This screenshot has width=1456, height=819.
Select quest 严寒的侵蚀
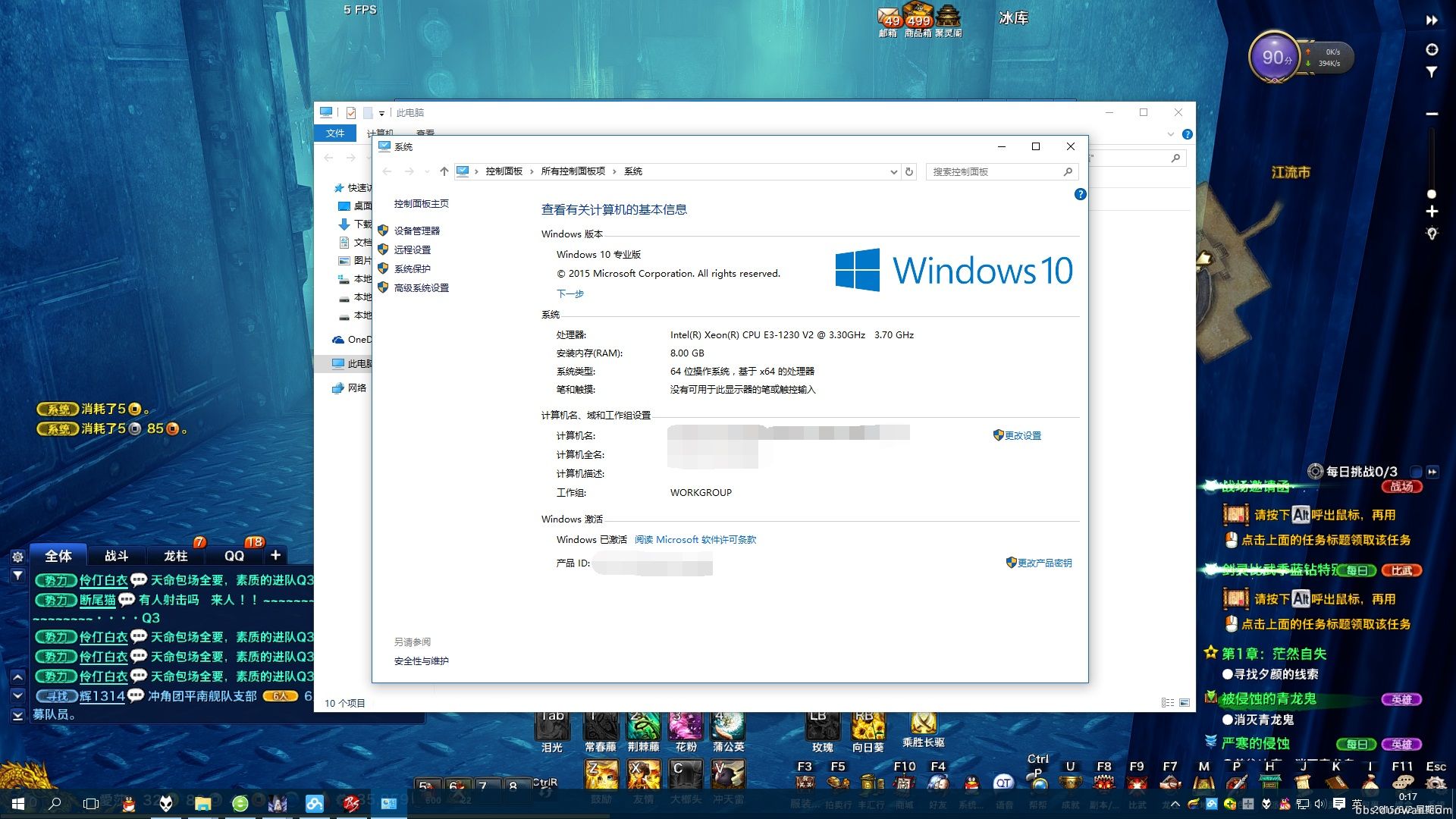click(x=1255, y=744)
